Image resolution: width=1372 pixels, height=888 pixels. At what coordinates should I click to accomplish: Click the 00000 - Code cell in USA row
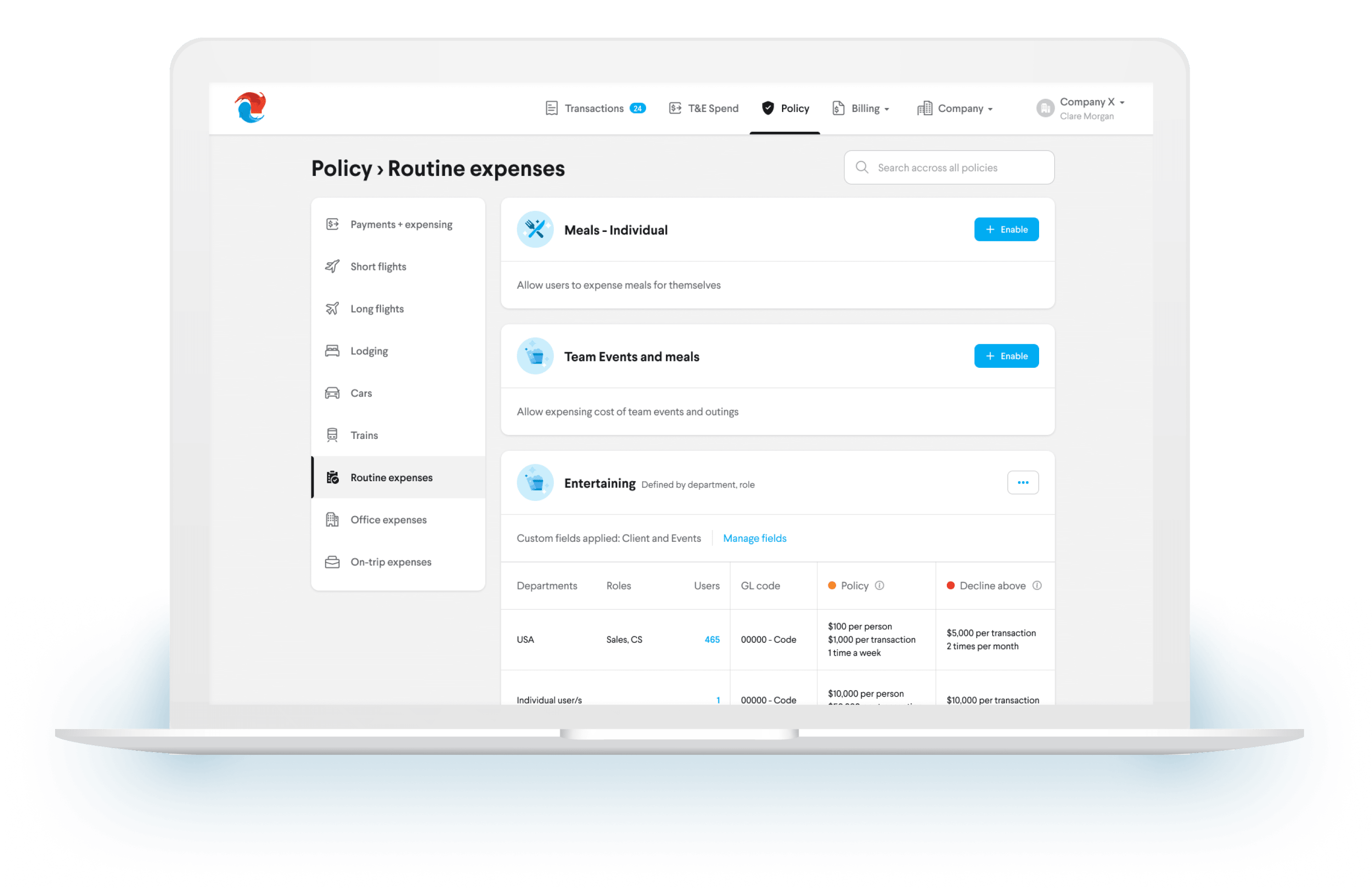pyautogui.click(x=769, y=640)
